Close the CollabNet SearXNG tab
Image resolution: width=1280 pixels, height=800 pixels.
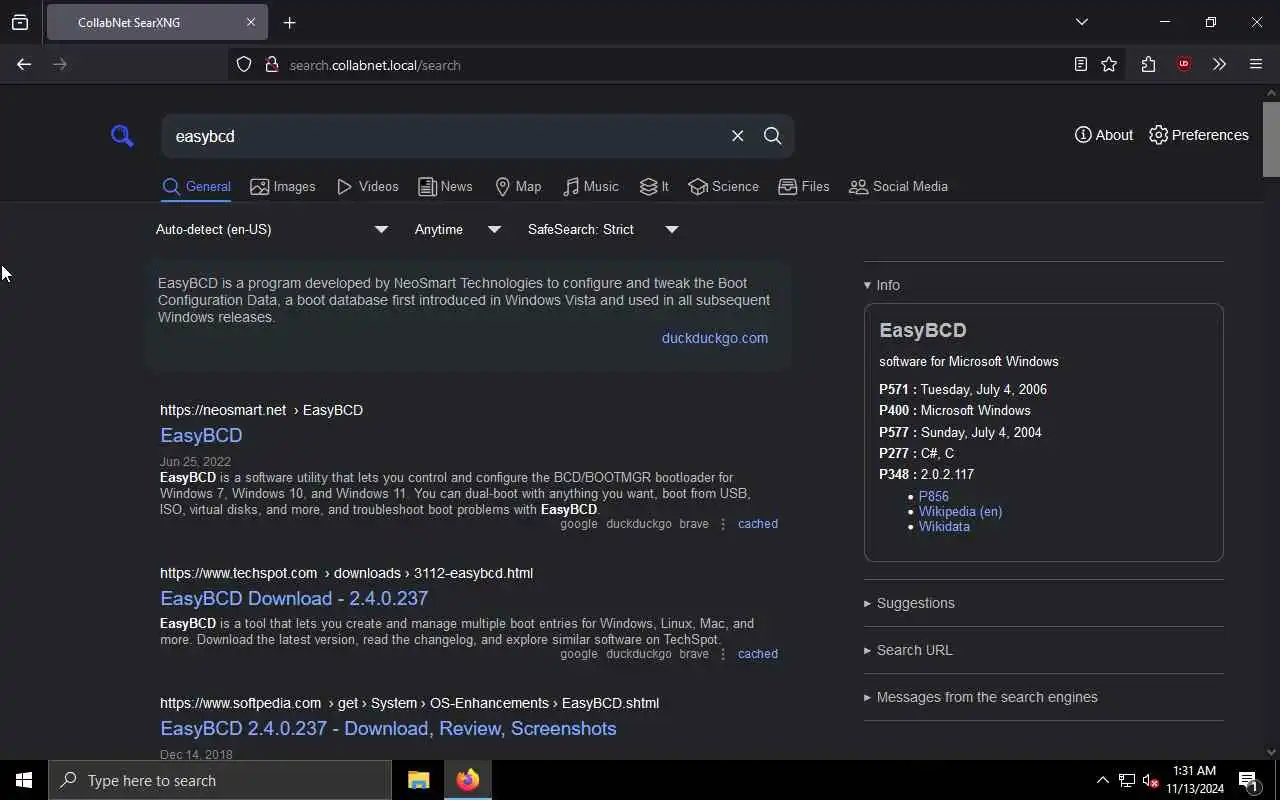[251, 22]
